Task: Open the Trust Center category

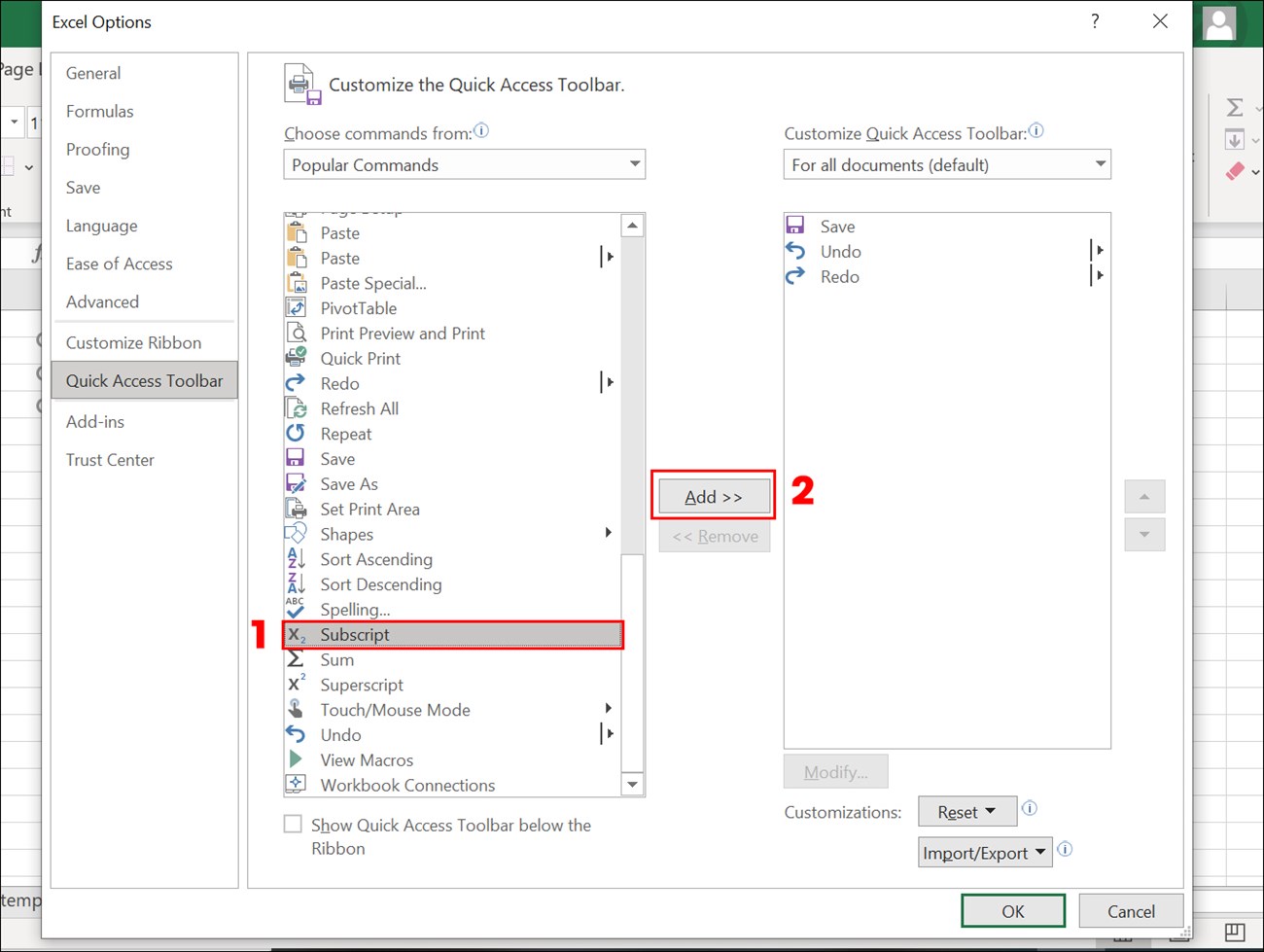Action: coord(110,460)
